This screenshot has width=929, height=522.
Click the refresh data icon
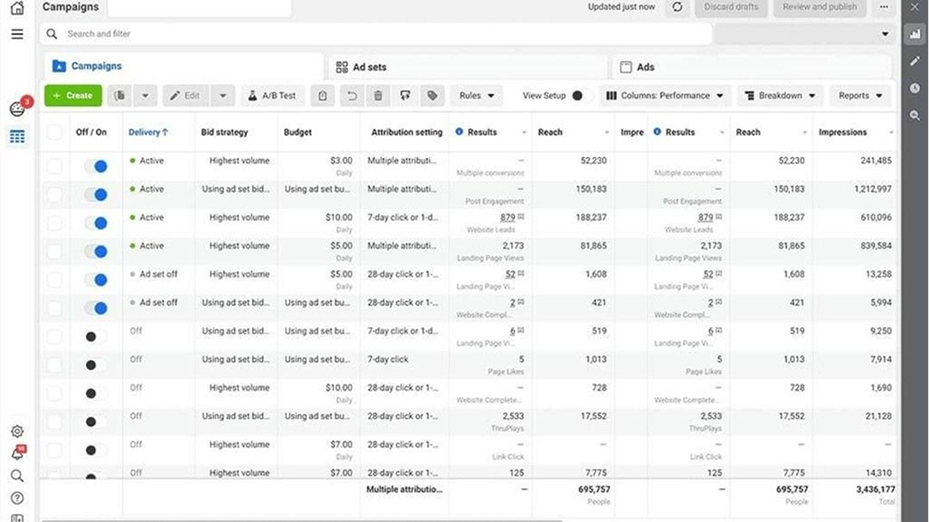(677, 7)
